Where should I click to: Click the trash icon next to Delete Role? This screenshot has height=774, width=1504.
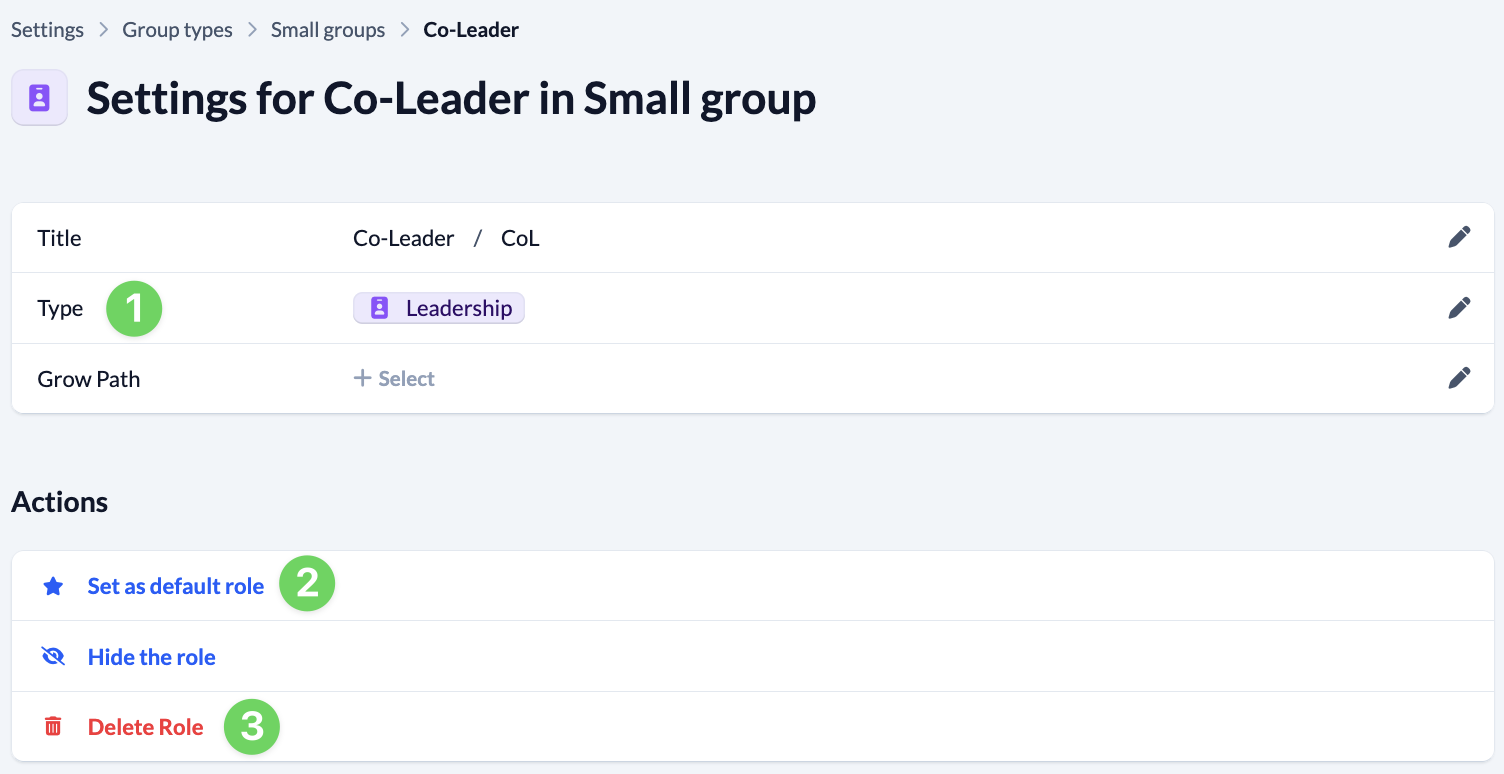pos(53,726)
